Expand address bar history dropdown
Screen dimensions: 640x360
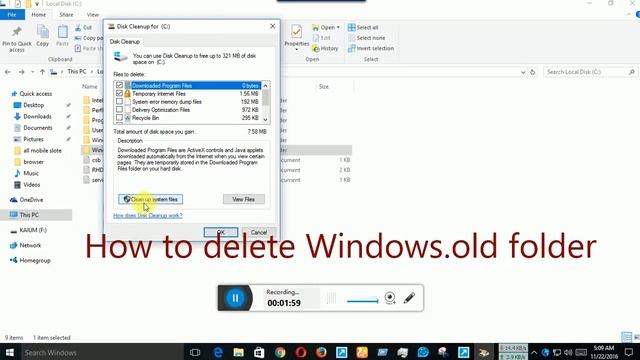pyautogui.click(x=523, y=72)
